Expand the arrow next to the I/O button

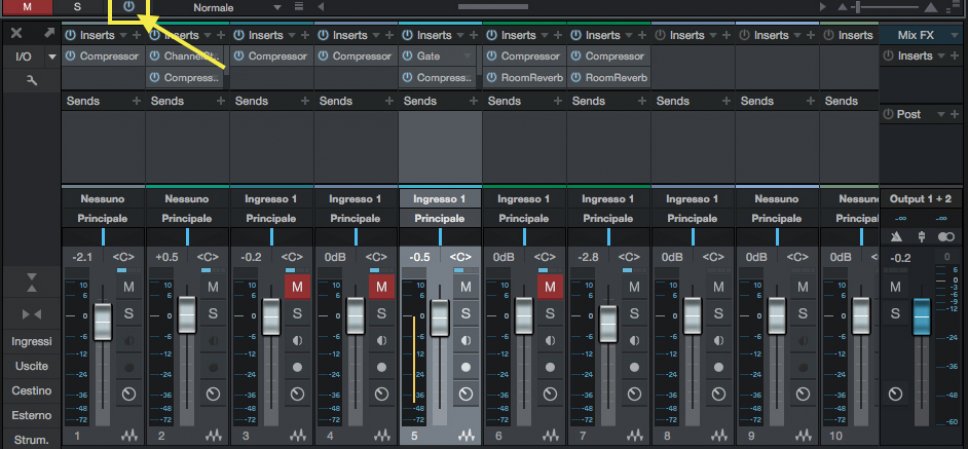52,57
